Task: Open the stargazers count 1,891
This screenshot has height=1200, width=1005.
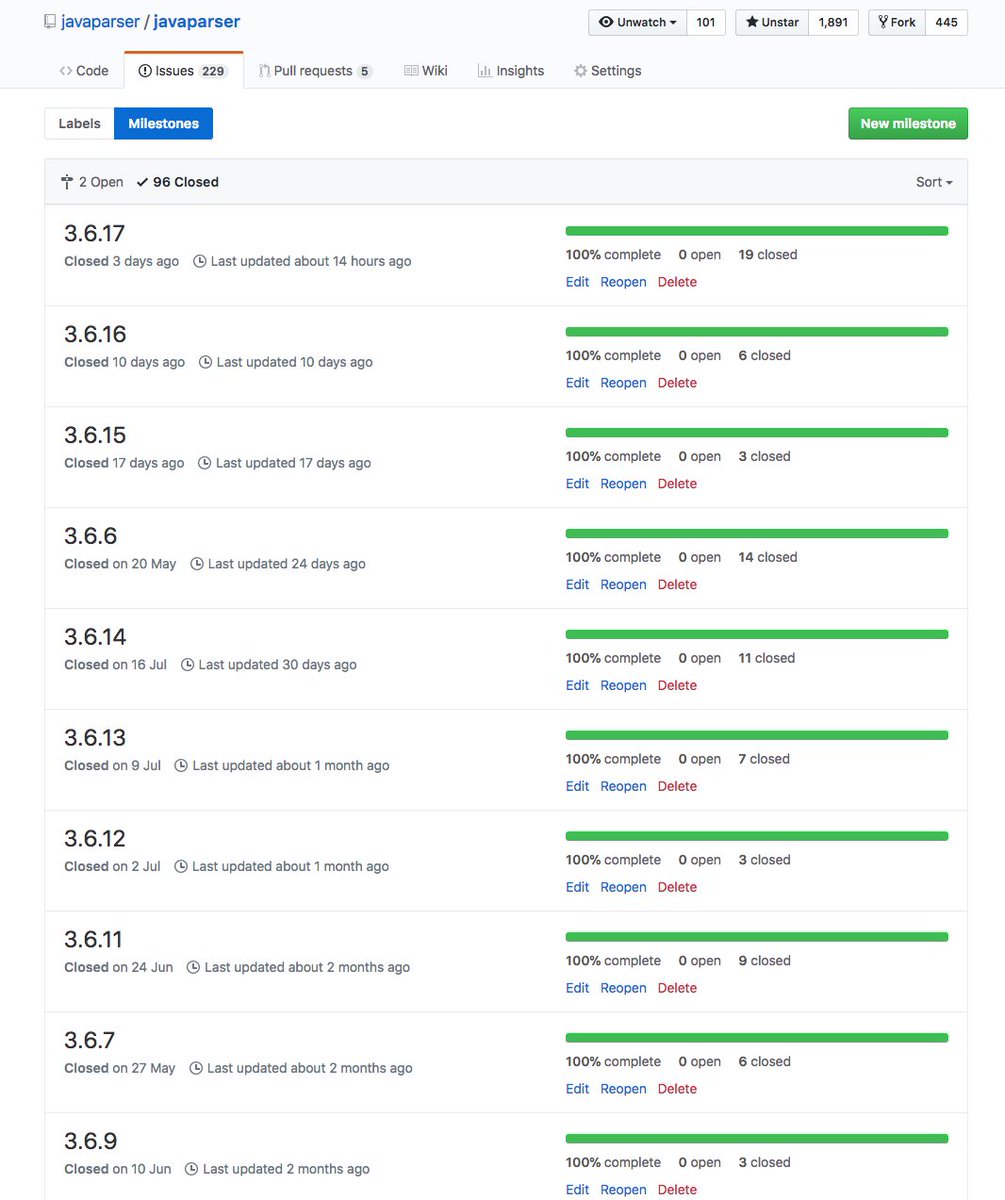Action: (832, 22)
